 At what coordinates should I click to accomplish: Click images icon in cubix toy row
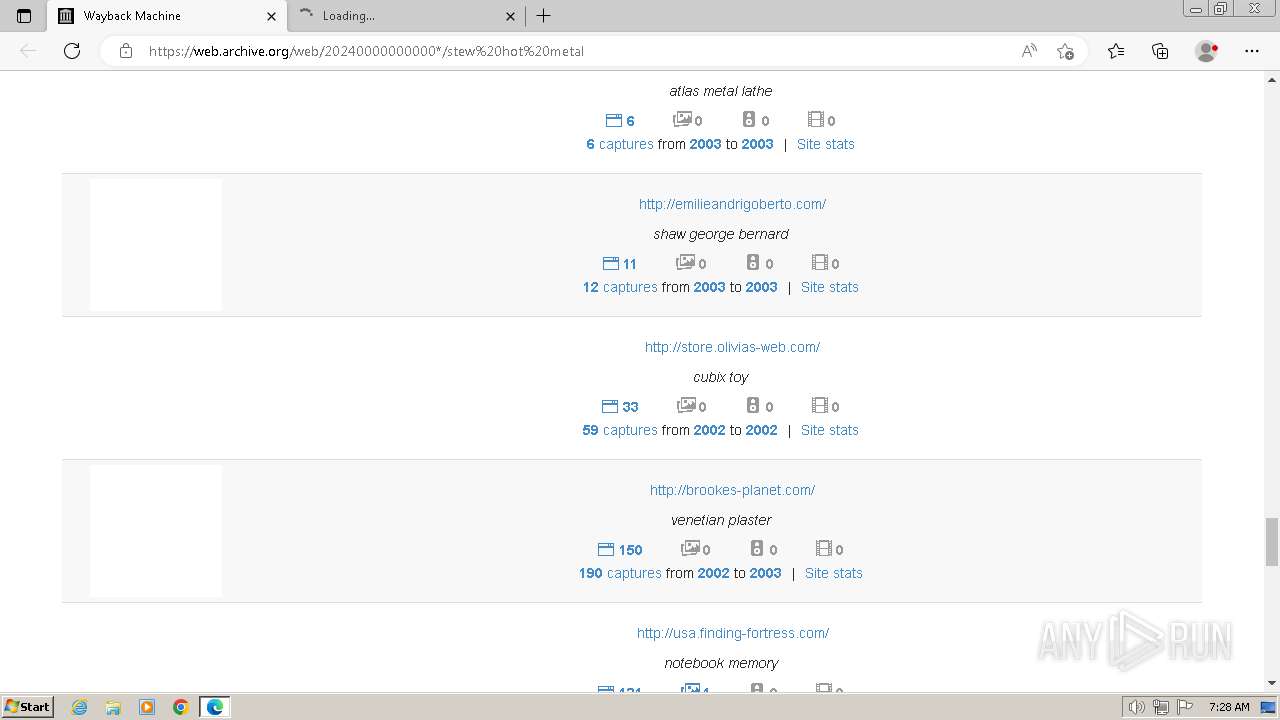686,405
